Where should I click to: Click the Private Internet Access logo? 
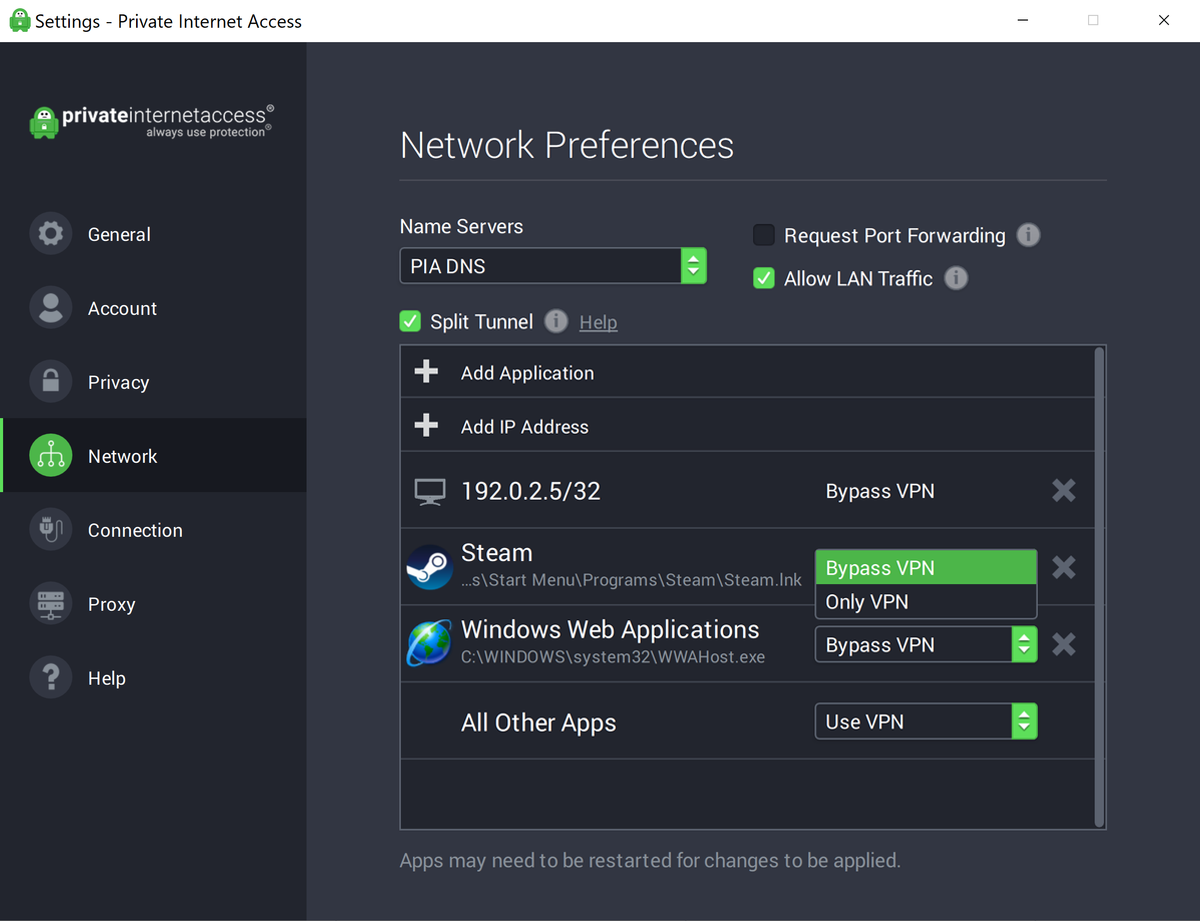pos(152,121)
